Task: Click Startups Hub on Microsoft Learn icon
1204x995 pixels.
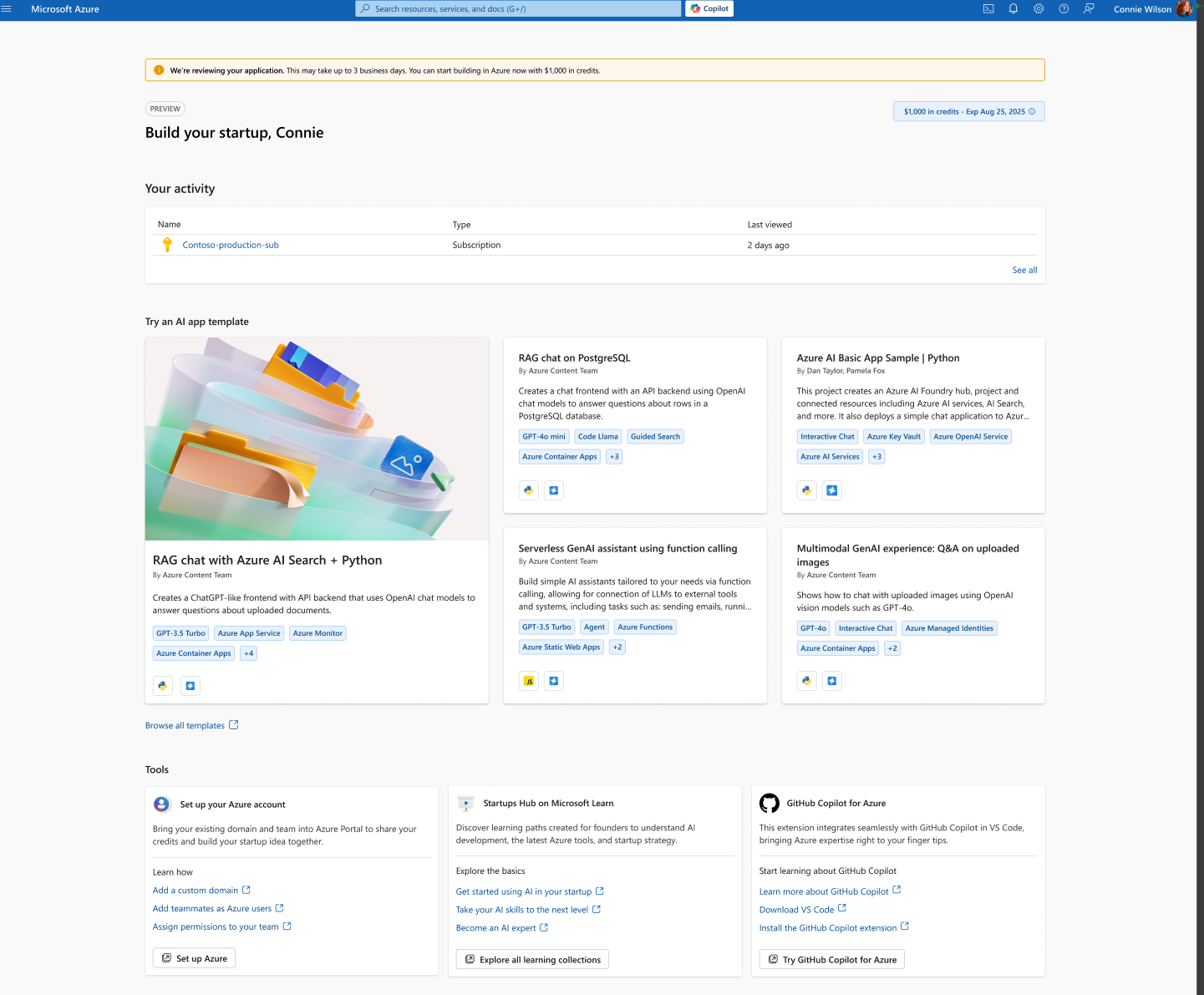Action: tap(465, 804)
